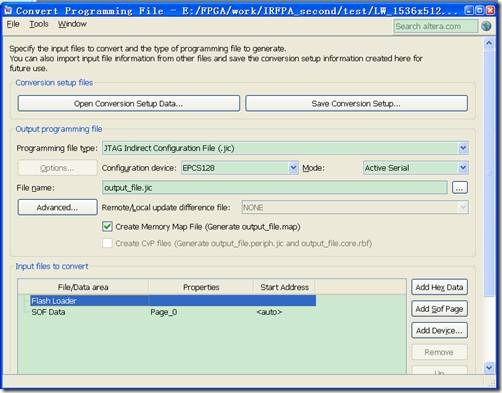This screenshot has height=393, width=502.
Task: Open the Window menu
Action: [x=72, y=24]
